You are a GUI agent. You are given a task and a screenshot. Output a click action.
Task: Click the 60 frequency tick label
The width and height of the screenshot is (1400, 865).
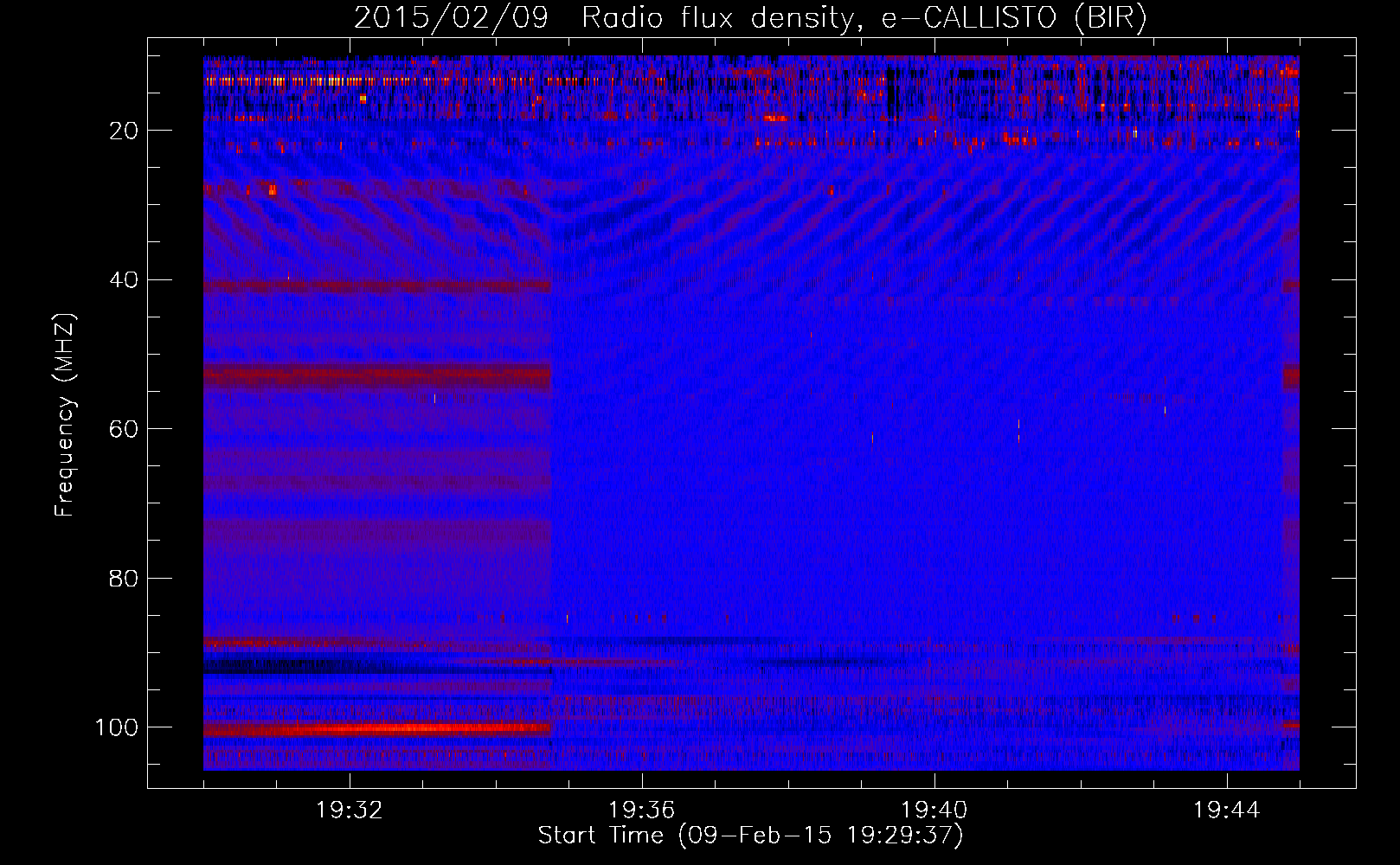point(125,429)
